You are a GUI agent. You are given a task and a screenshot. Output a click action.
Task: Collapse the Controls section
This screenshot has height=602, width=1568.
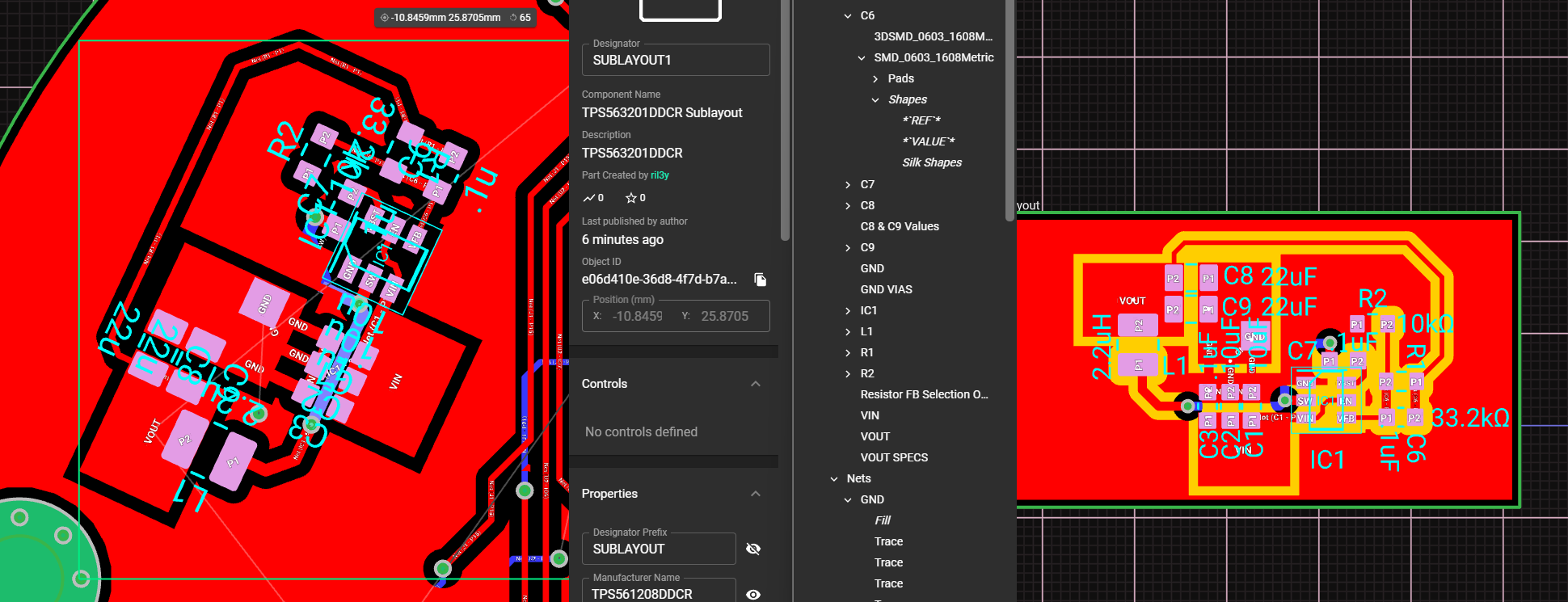(x=756, y=384)
